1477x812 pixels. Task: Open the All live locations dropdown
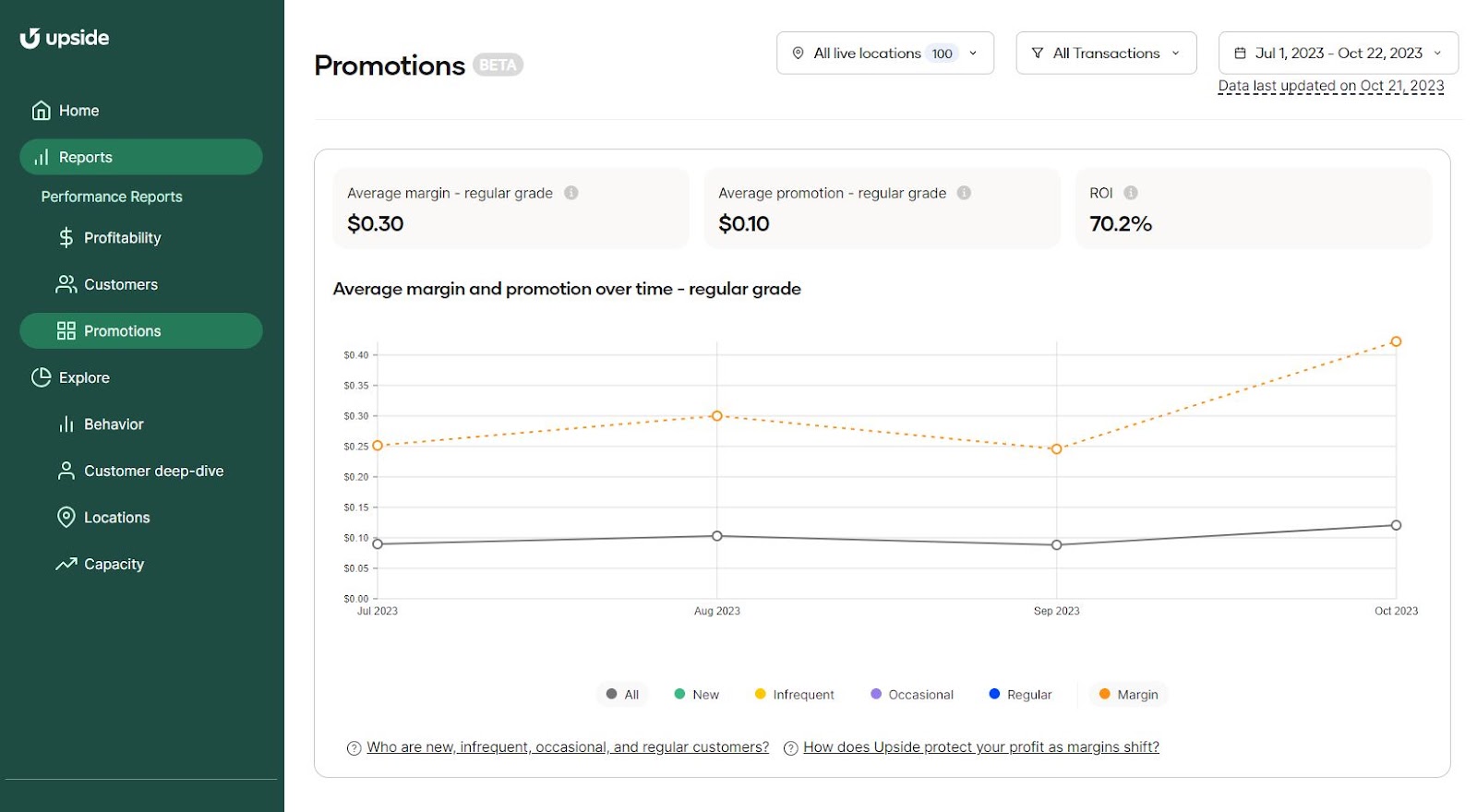tap(884, 54)
